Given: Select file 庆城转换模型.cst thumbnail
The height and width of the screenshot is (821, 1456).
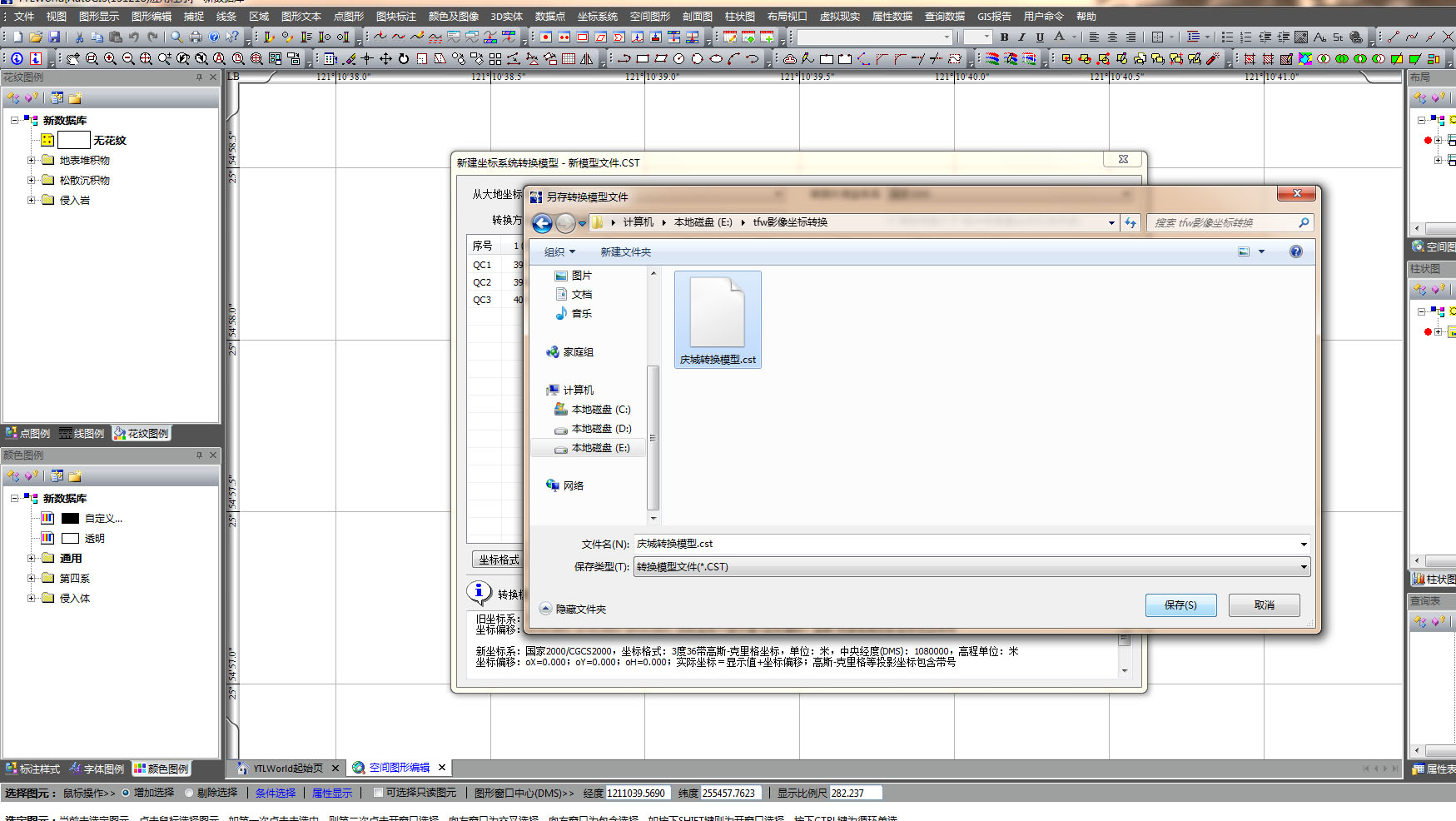Looking at the screenshot, I should pos(718,320).
